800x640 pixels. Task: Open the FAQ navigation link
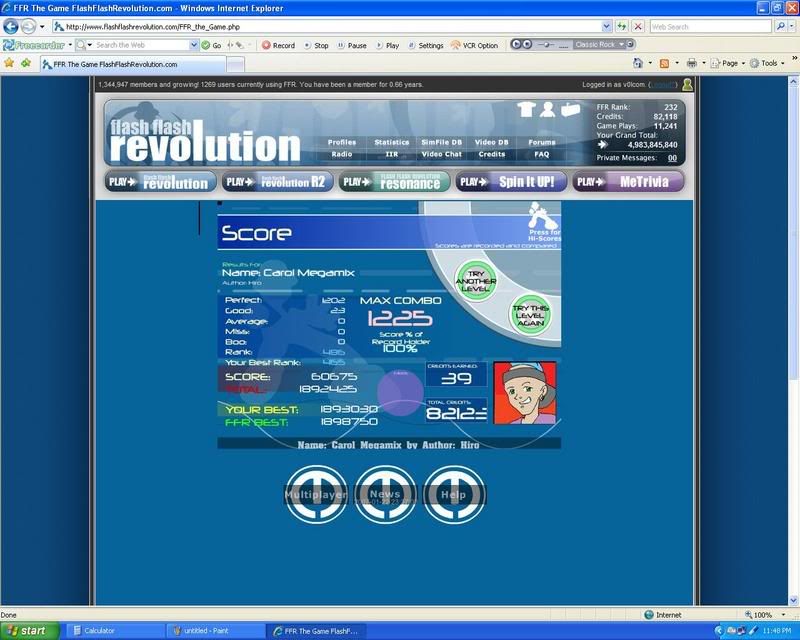pos(541,154)
